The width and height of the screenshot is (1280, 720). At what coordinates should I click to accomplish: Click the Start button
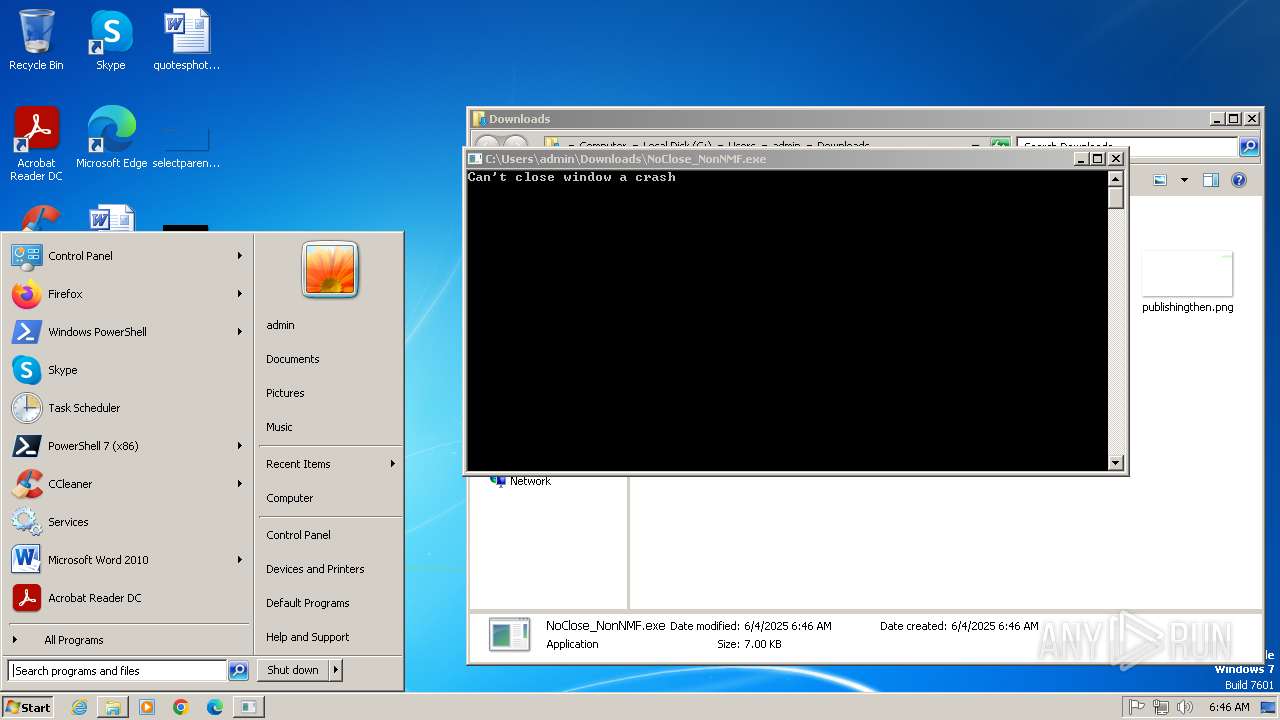click(x=28, y=707)
